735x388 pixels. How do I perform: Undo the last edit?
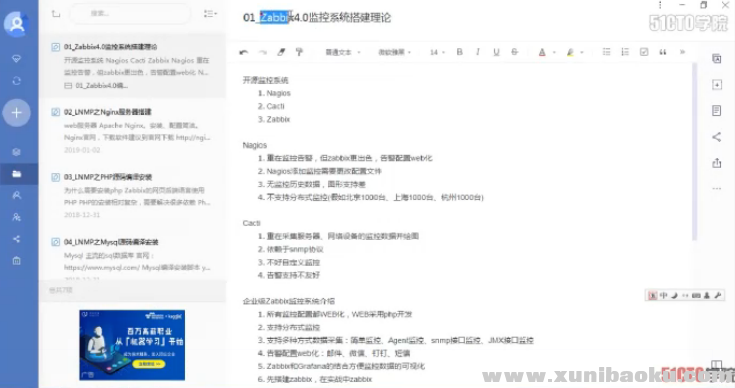(243, 52)
